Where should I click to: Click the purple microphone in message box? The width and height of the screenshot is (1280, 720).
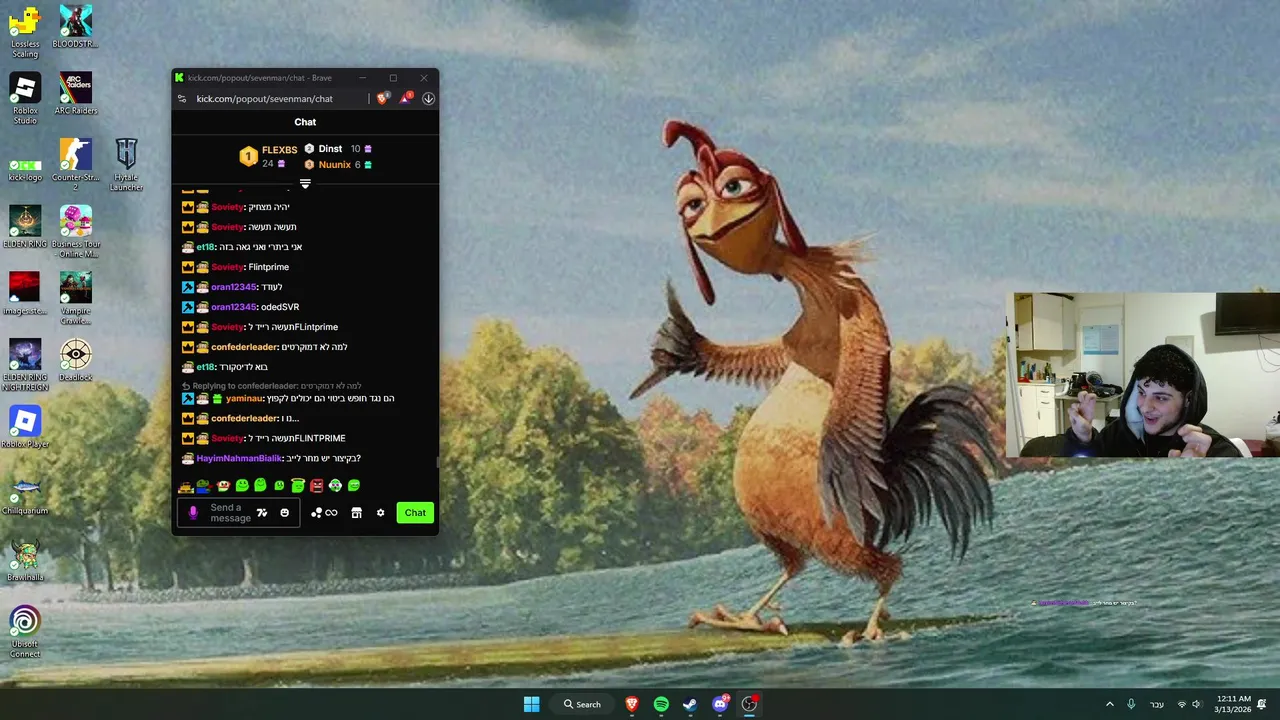pos(193,513)
